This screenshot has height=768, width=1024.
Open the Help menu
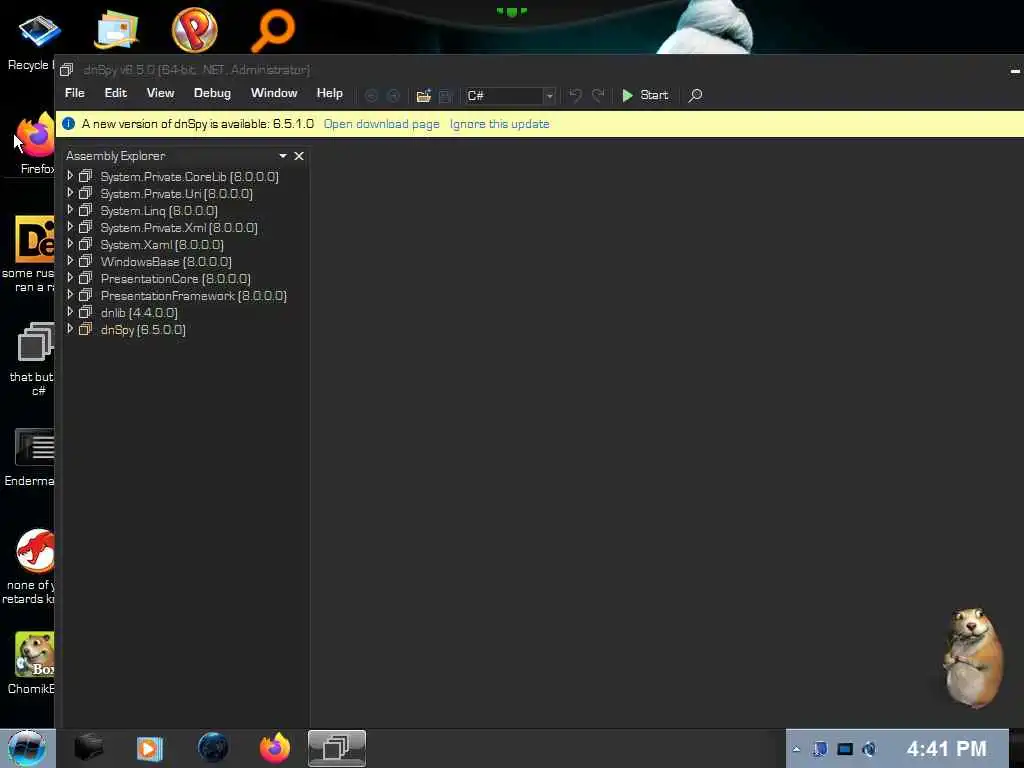tap(330, 93)
